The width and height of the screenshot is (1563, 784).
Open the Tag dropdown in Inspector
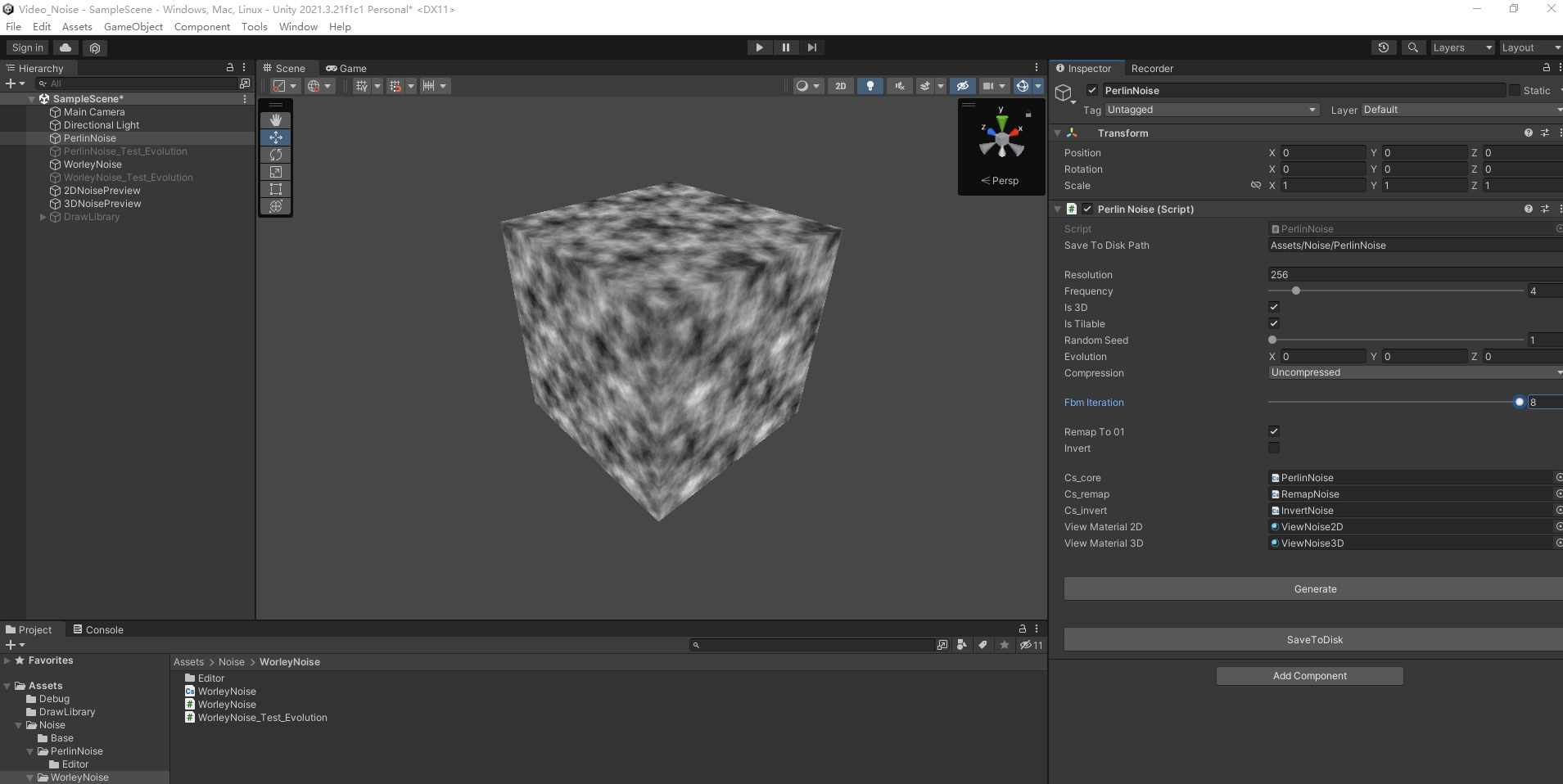tap(1212, 109)
